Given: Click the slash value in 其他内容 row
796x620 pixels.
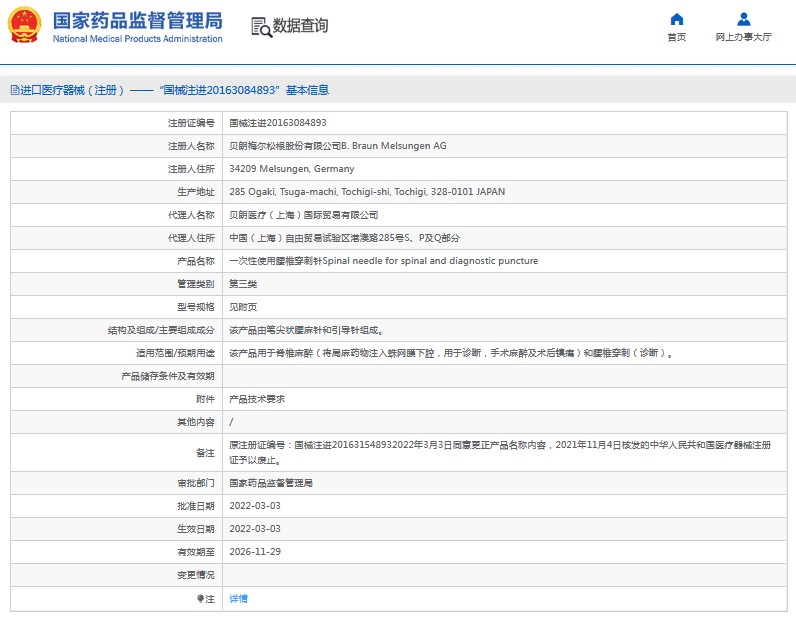Looking at the screenshot, I should (231, 422).
